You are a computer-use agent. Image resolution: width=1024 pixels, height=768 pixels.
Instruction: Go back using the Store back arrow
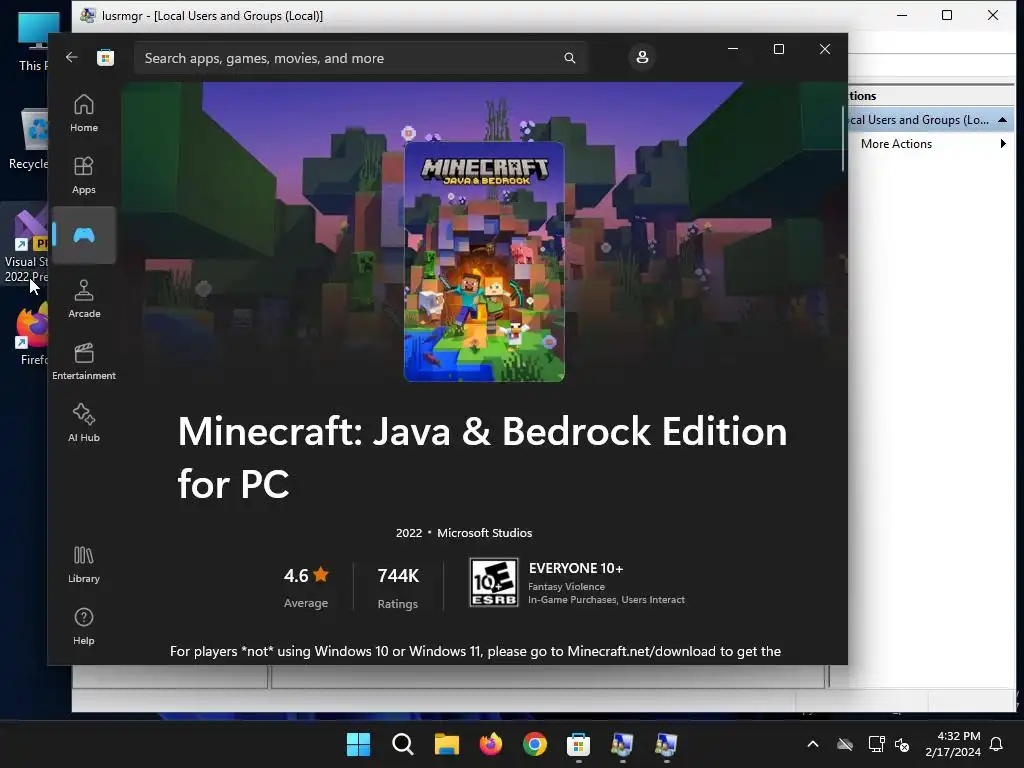coord(72,57)
